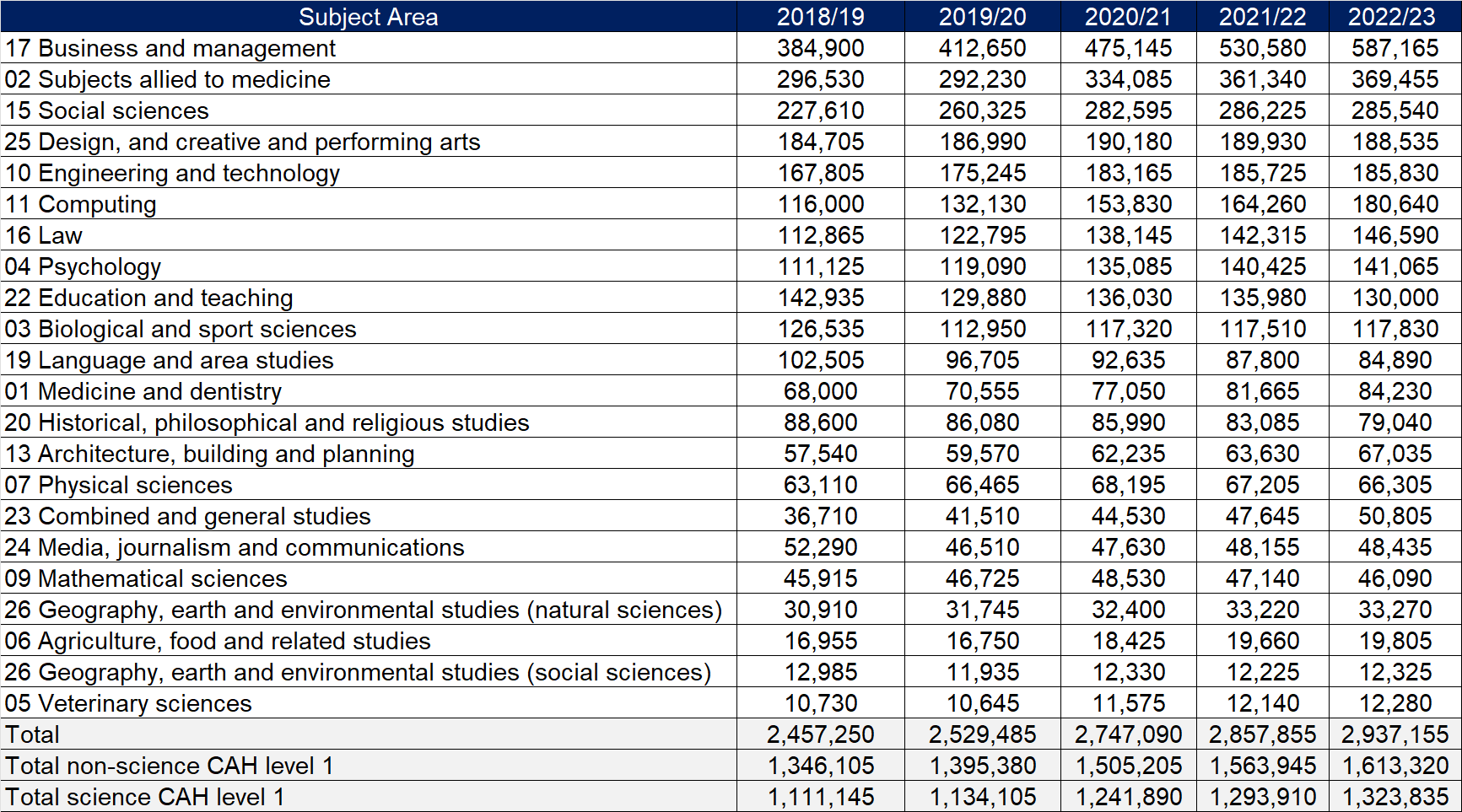
Task: Click the 1,563,945 non-science 2021/22 cell
Action: [1263, 766]
